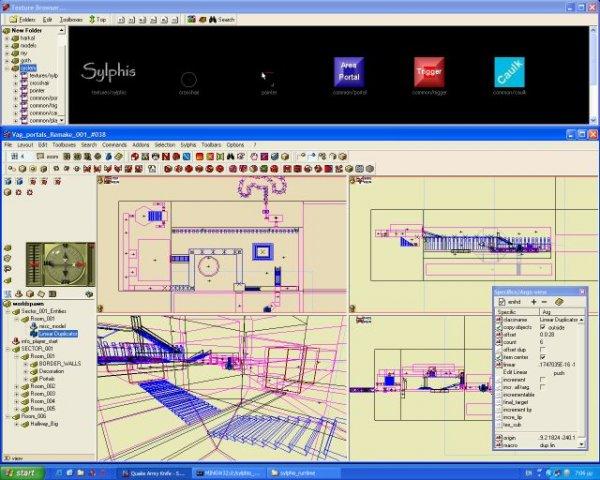Click the minus icon in Specifics panel
Screen dimensions: 600x480
544,302
